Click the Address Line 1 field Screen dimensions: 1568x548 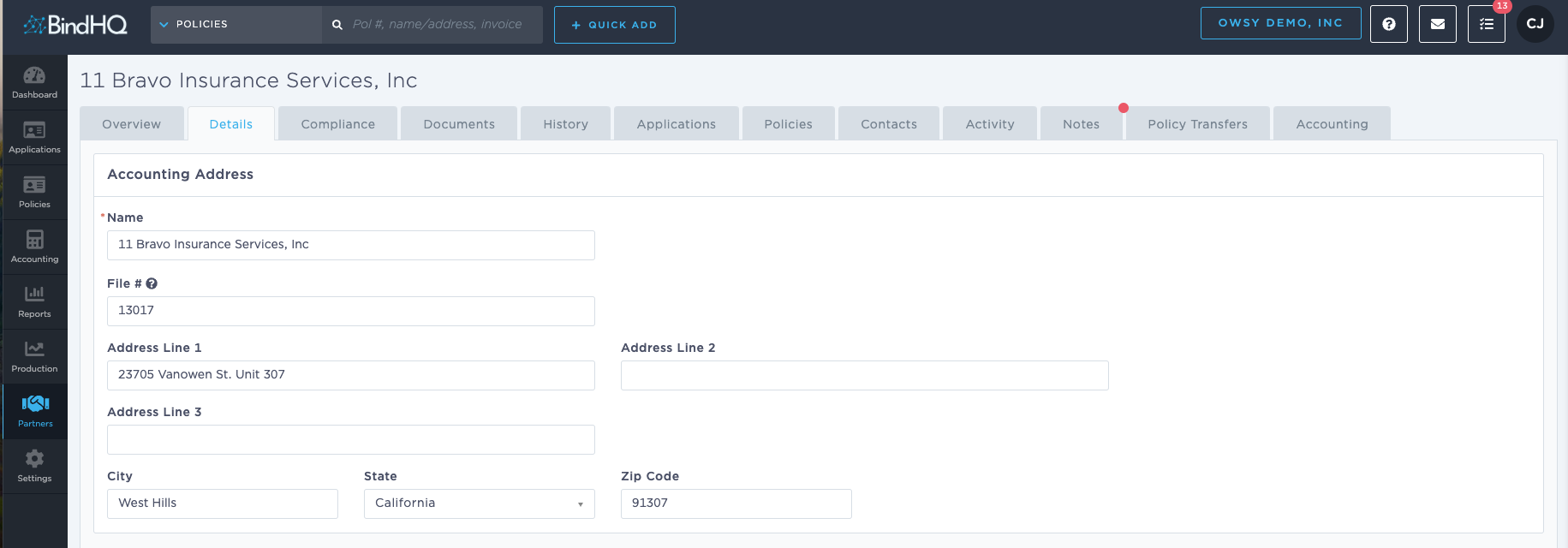tap(351, 375)
